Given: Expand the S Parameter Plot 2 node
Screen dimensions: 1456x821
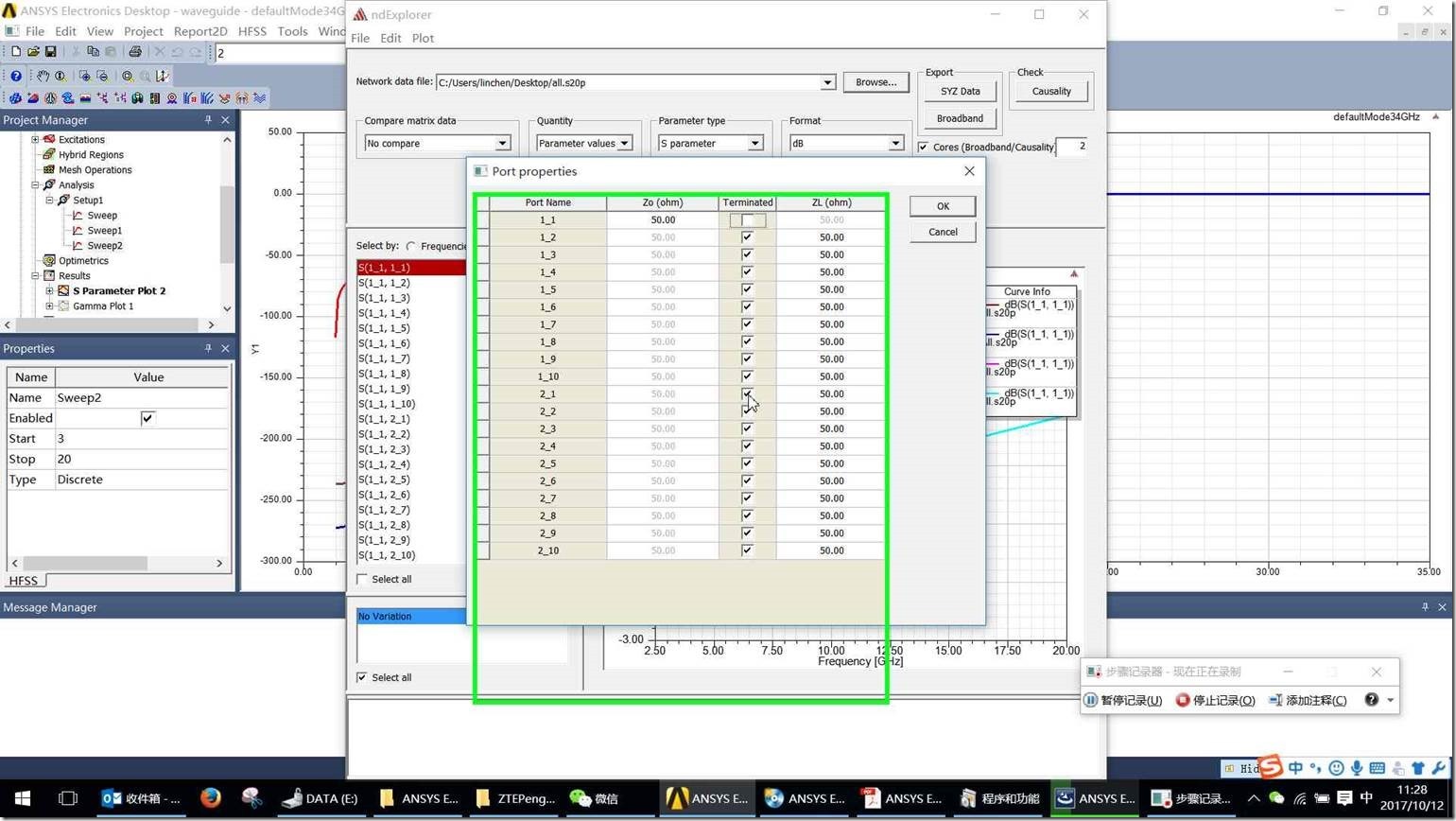Looking at the screenshot, I should point(49,290).
